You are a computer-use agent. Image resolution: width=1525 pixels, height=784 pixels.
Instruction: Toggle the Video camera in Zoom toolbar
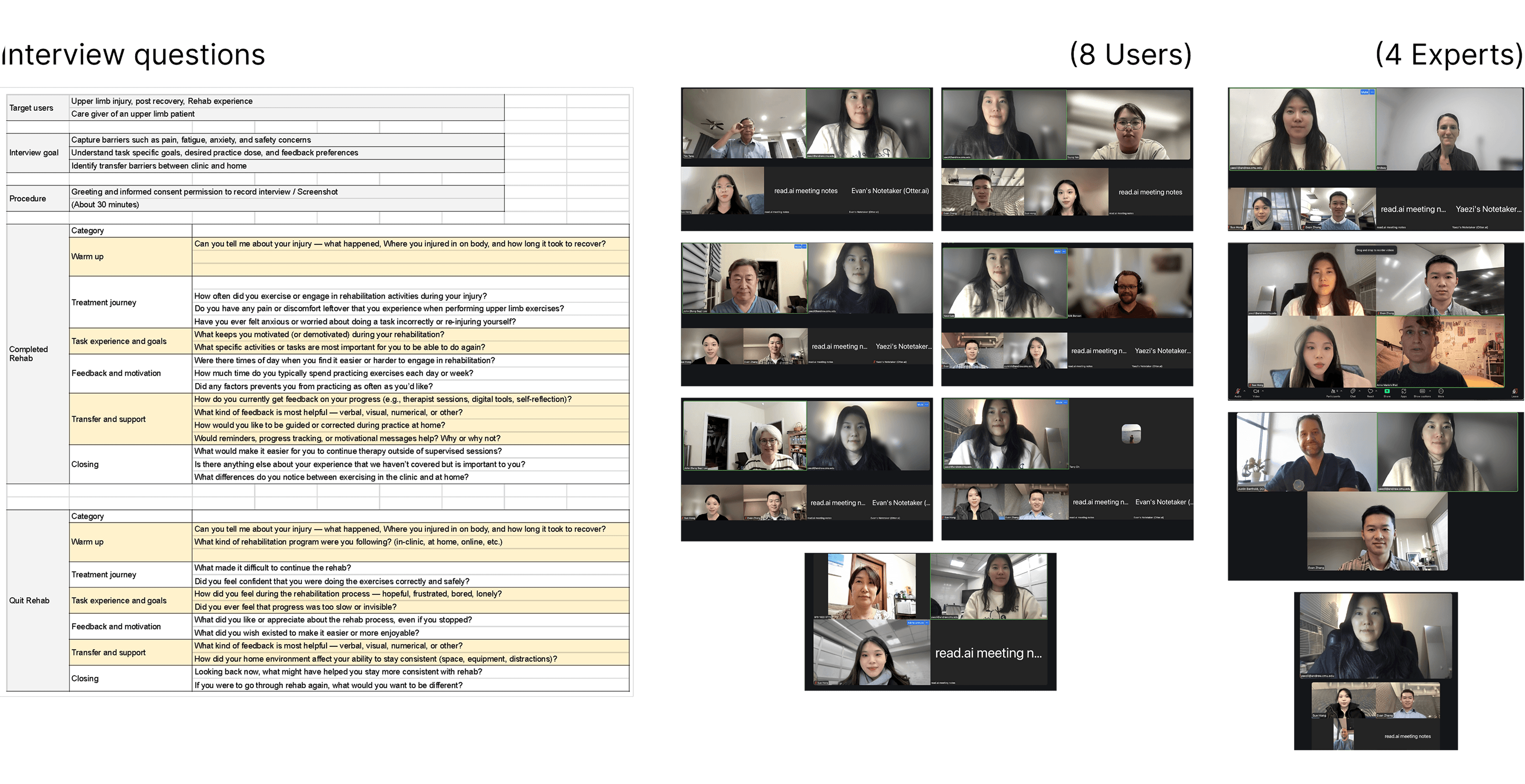1256,392
